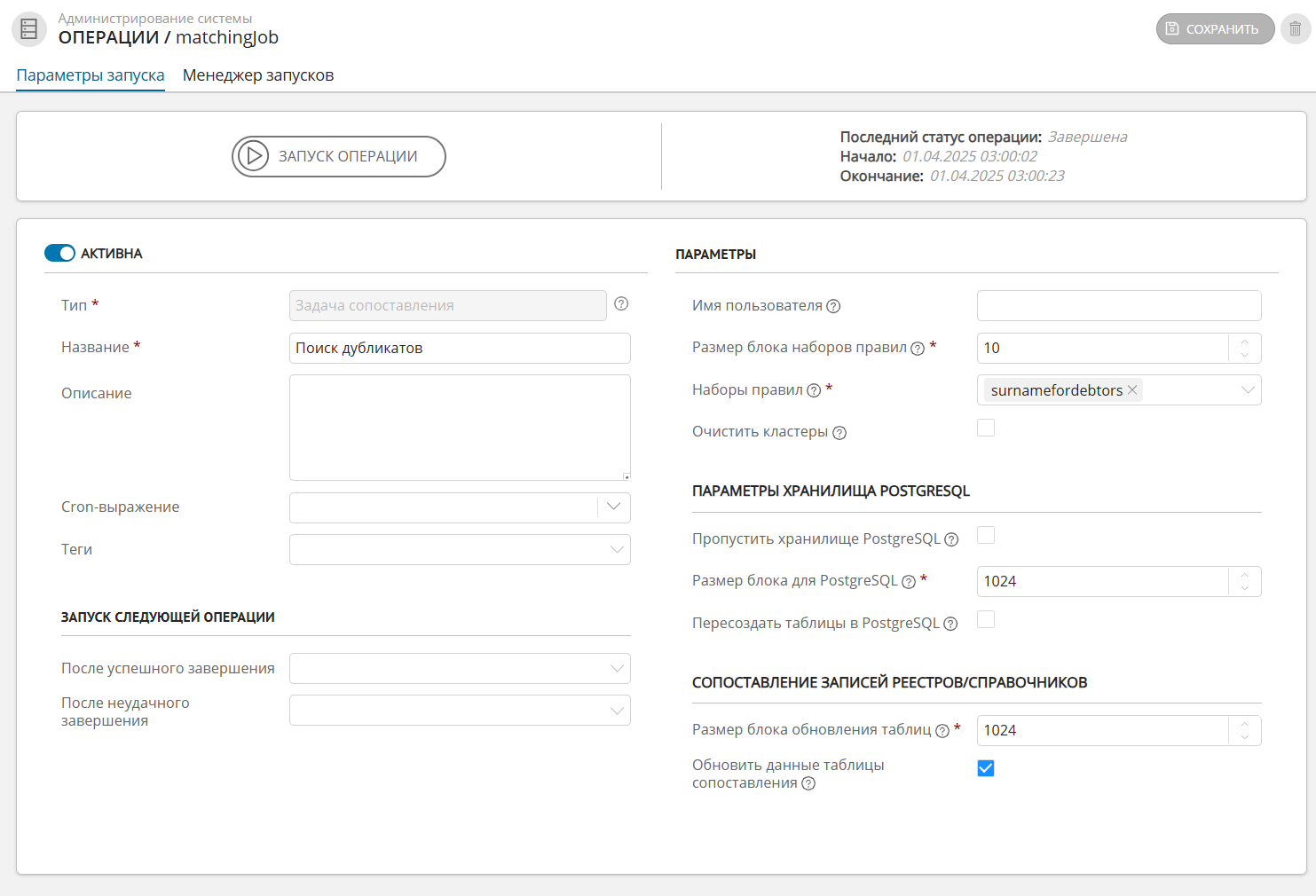1316x896 pixels.
Task: Click help icon beside Имя пользователя label
Action: pyautogui.click(x=833, y=306)
